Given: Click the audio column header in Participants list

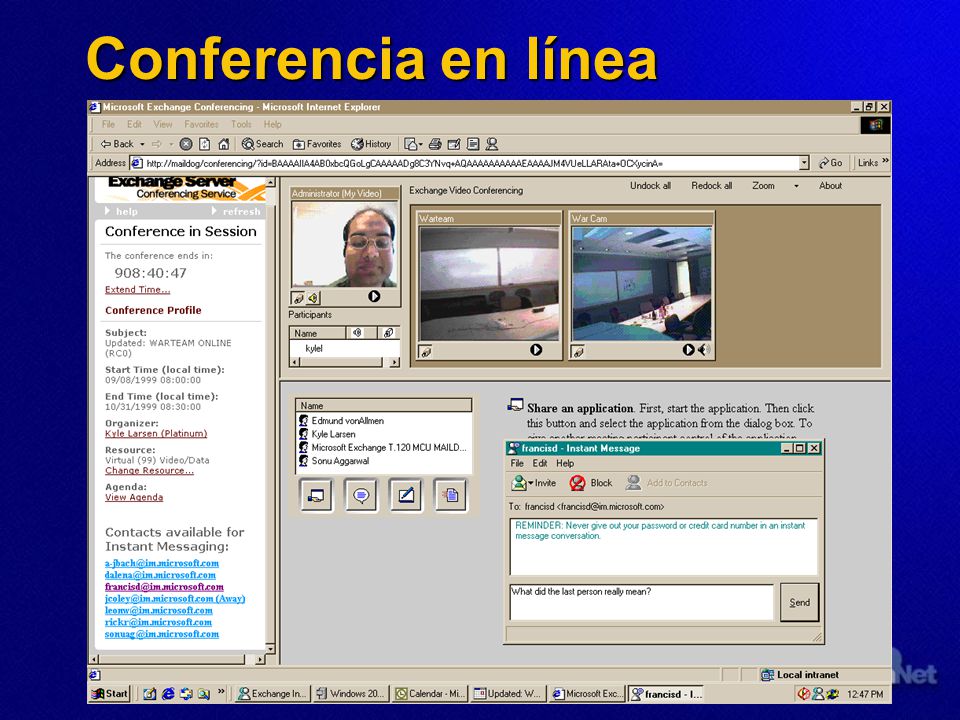Looking at the screenshot, I should click(x=357, y=333).
